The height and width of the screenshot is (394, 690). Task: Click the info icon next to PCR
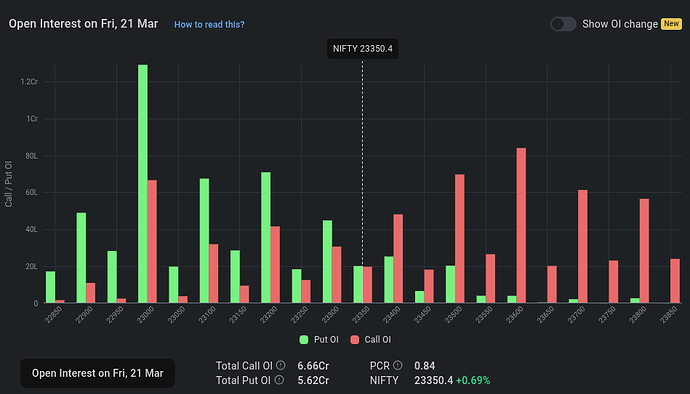[397, 365]
